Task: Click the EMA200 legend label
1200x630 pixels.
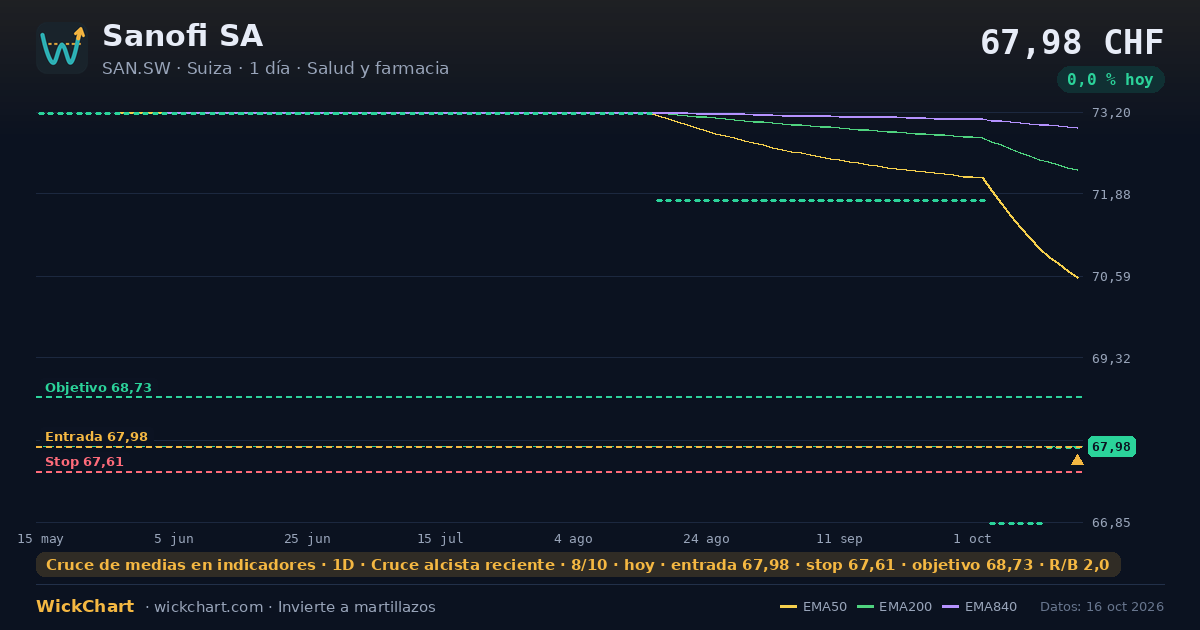Action: click(905, 607)
